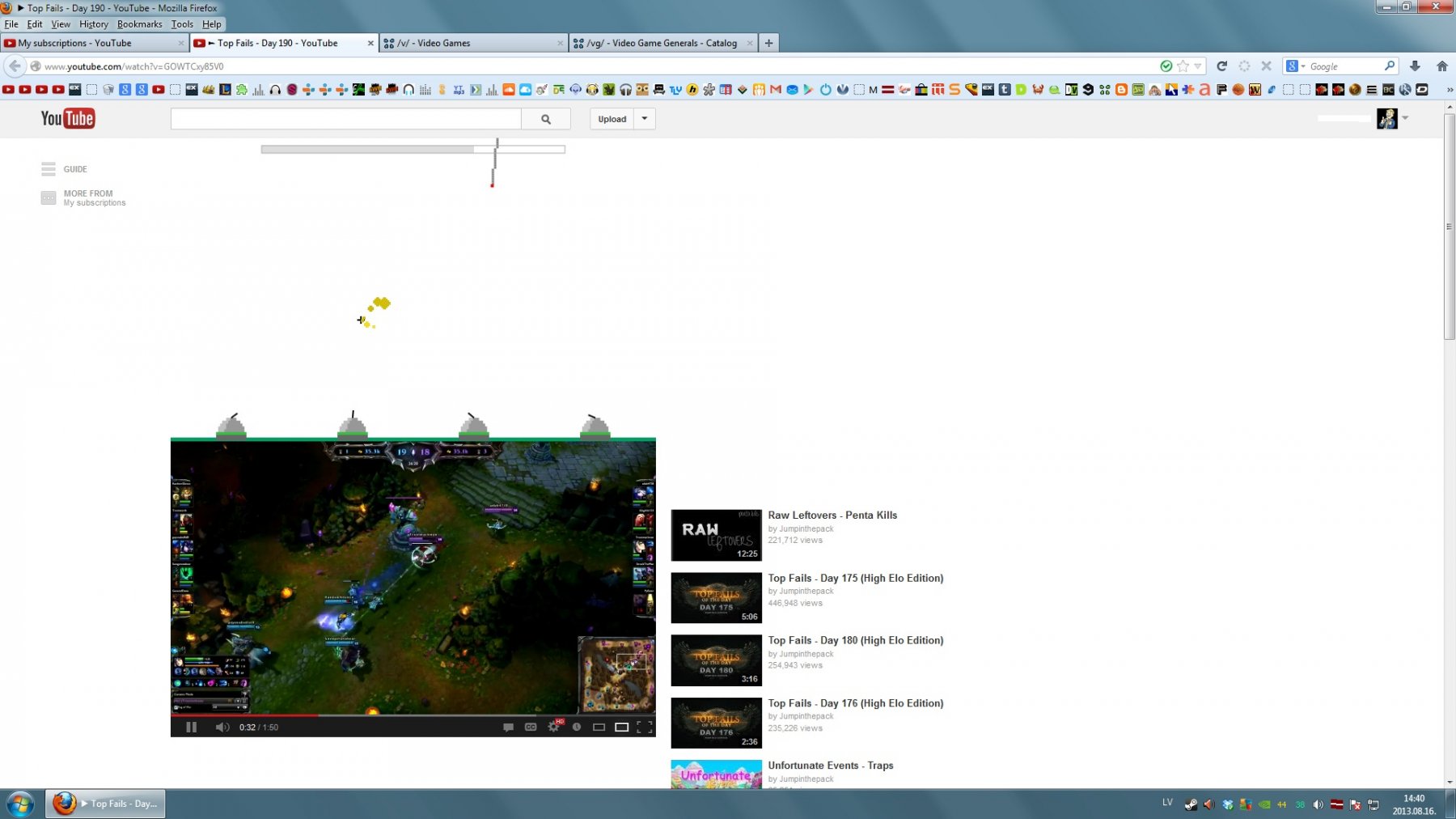Expand the Upload button dropdown arrow
The image size is (1456, 819).
point(645,119)
